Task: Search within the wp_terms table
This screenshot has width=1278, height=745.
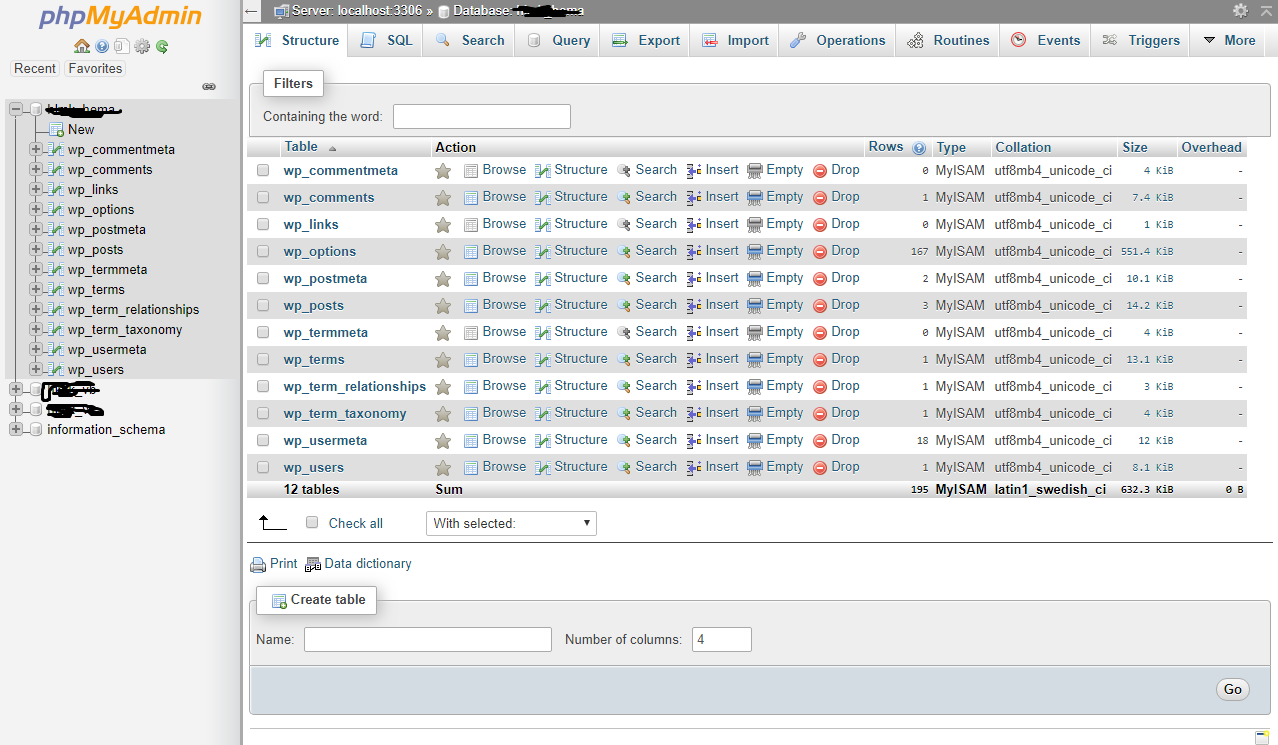Action: coord(647,359)
